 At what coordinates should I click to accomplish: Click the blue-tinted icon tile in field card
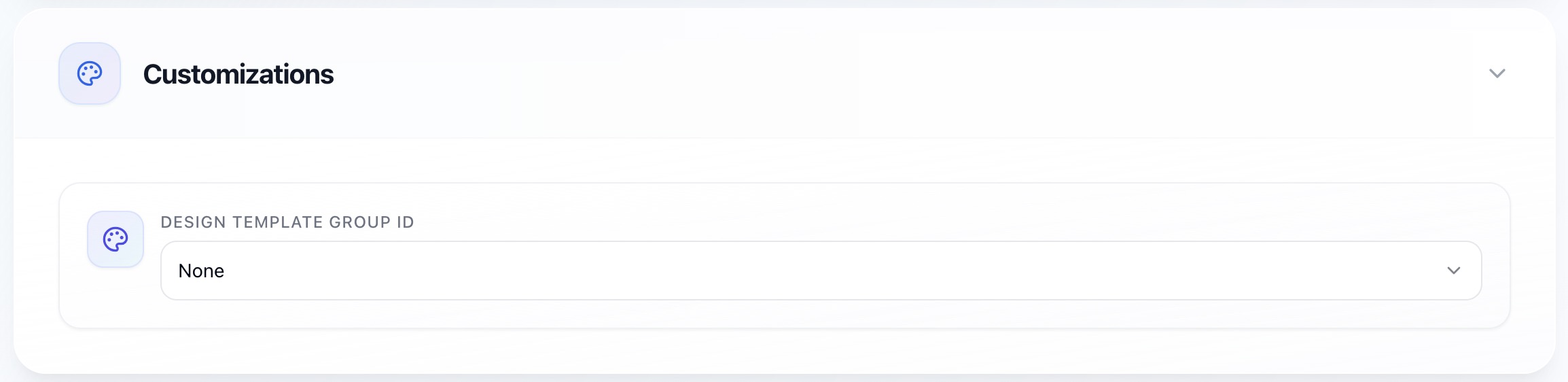click(115, 239)
